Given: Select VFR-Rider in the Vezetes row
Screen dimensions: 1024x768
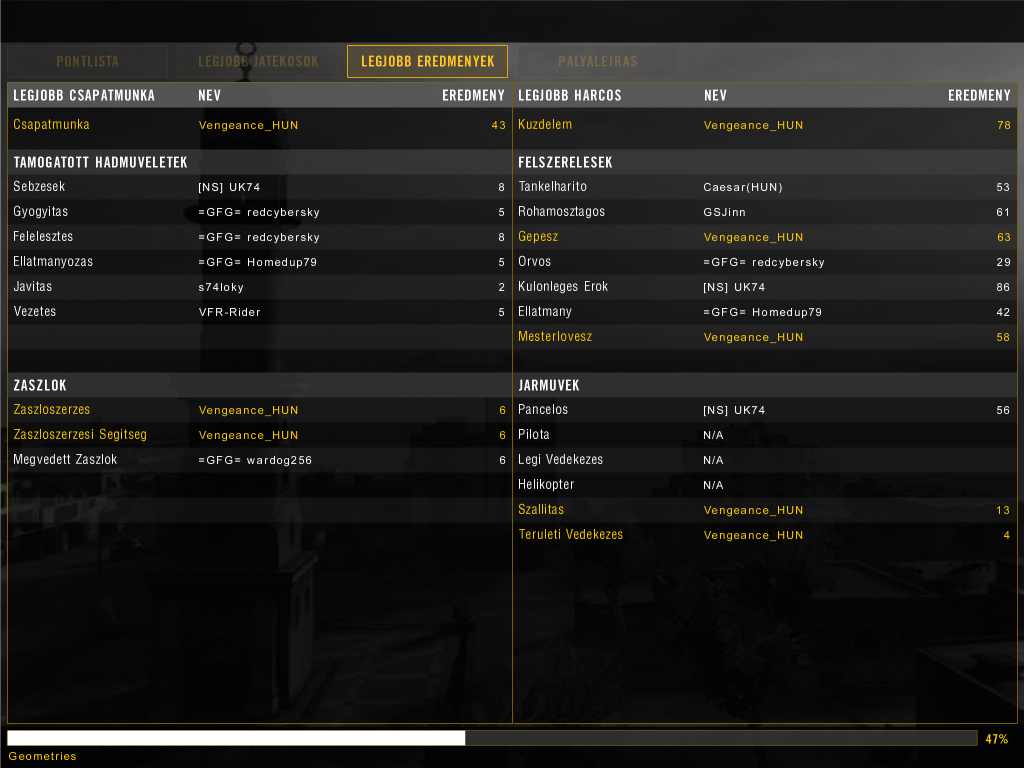Looking at the screenshot, I should [229, 312].
